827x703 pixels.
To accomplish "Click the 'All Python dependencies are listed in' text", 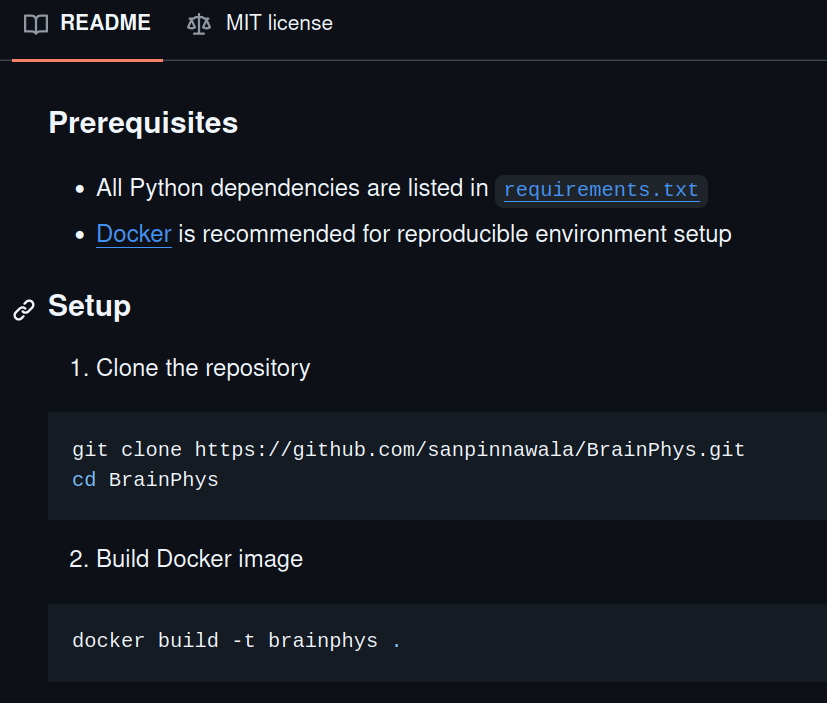I will click(292, 188).
